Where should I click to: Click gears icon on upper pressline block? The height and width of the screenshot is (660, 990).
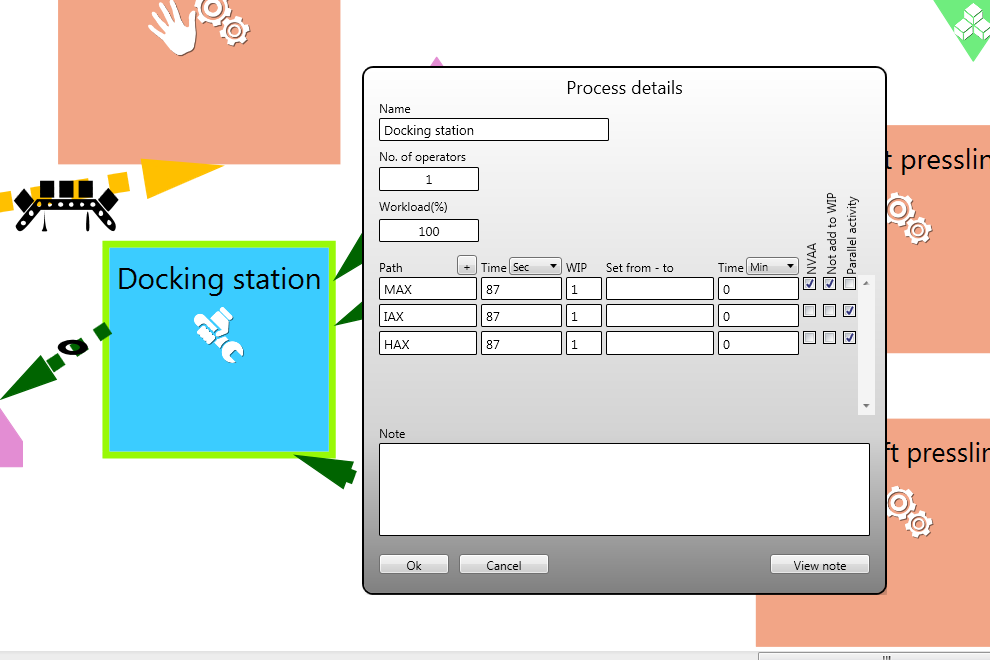[x=909, y=219]
